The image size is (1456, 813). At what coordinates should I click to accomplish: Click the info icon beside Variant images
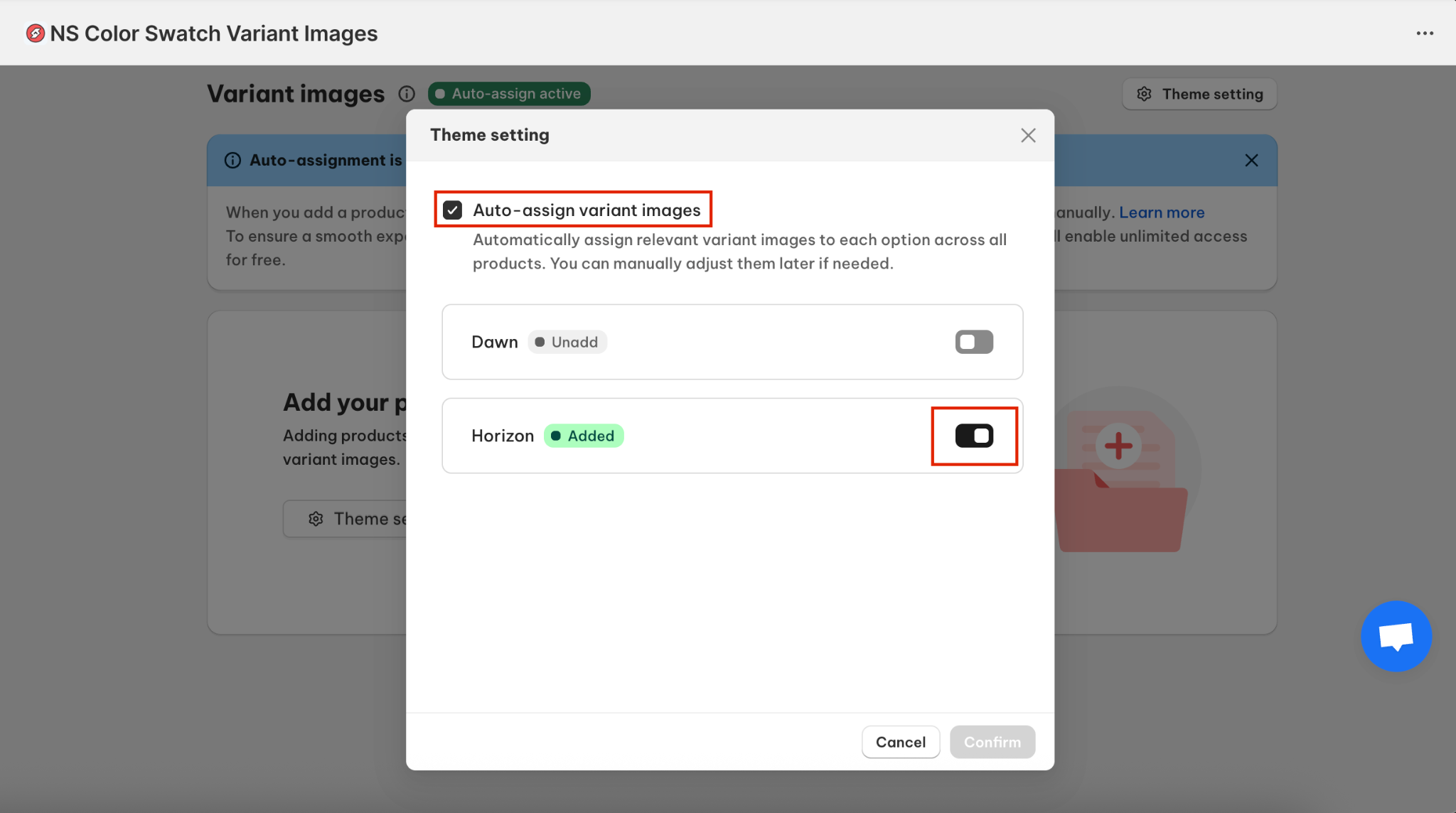pos(407,94)
